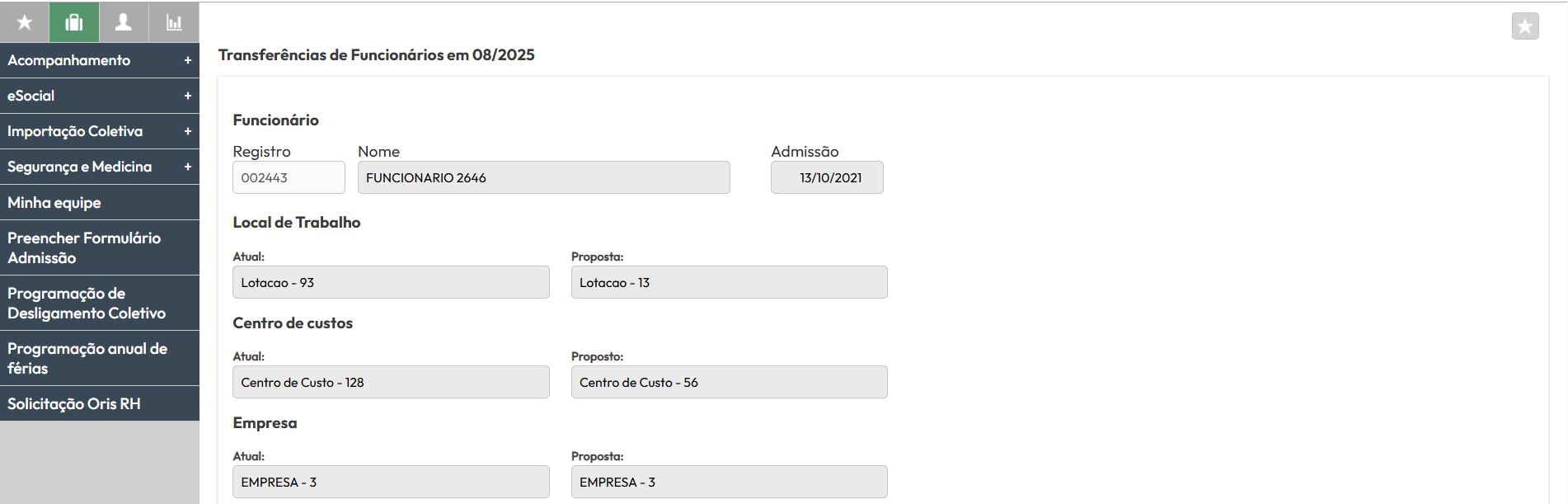Switch to the bar chart reports icon
This screenshot has height=504, width=1568.
coord(174,22)
